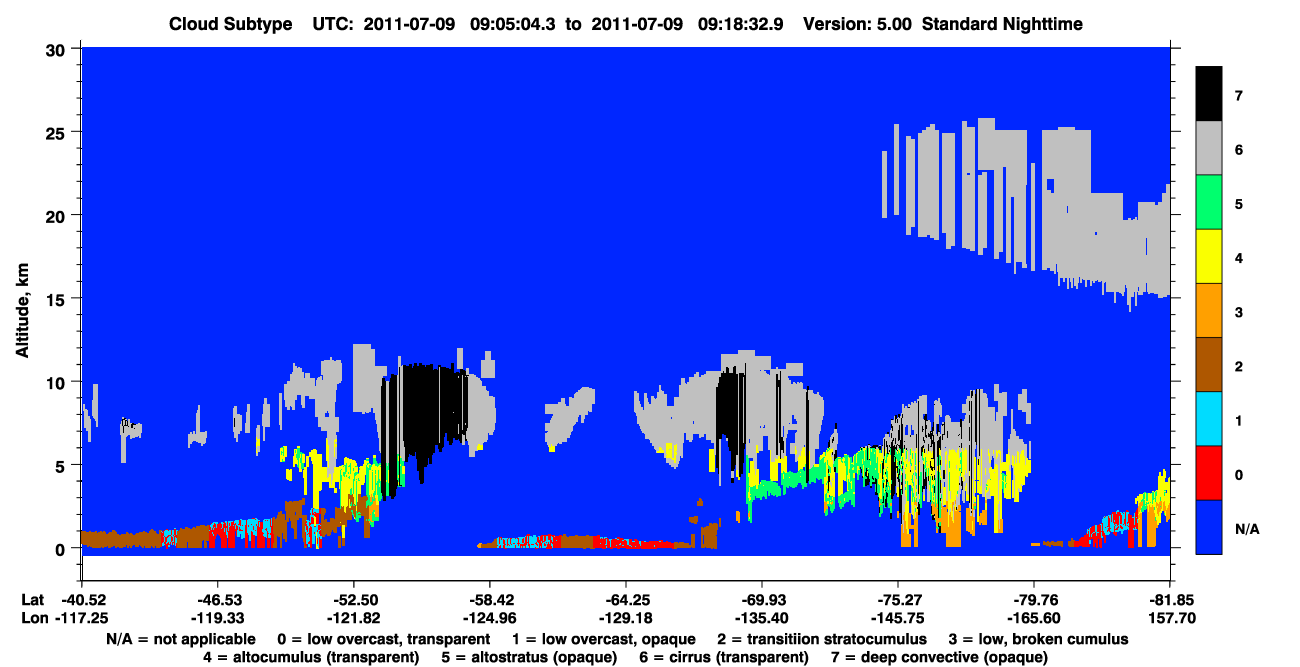
Task: Click the red colorbar swatch labeled 0
Action: 1209,473
